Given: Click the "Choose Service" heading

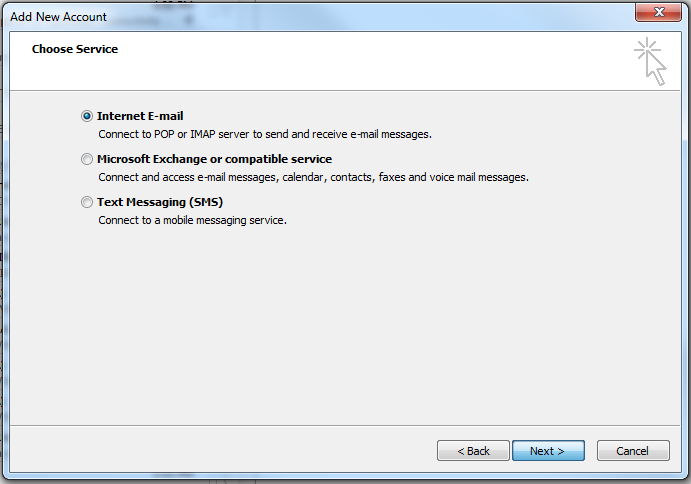Looking at the screenshot, I should click(x=75, y=49).
